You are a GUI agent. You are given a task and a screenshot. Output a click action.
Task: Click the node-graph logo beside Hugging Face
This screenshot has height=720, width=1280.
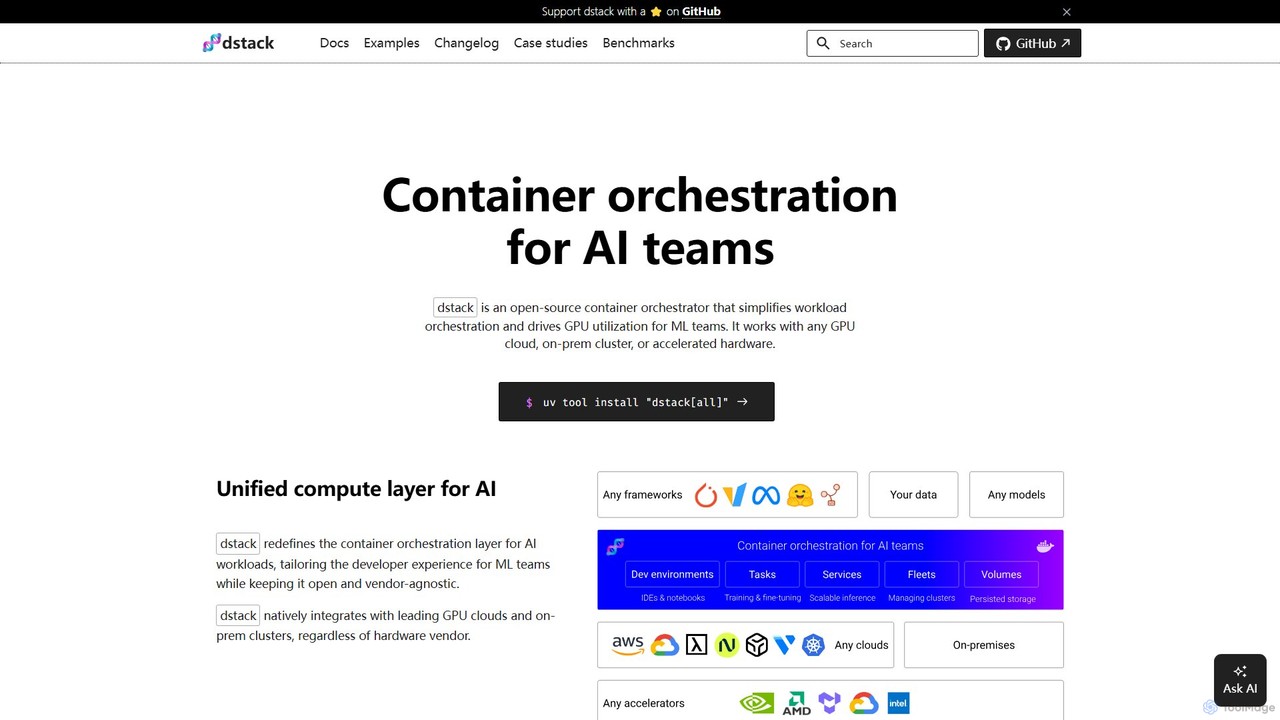point(830,495)
